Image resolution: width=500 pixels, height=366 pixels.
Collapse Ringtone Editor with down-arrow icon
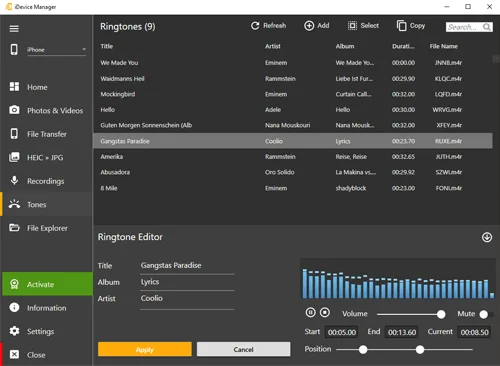pyautogui.click(x=487, y=237)
